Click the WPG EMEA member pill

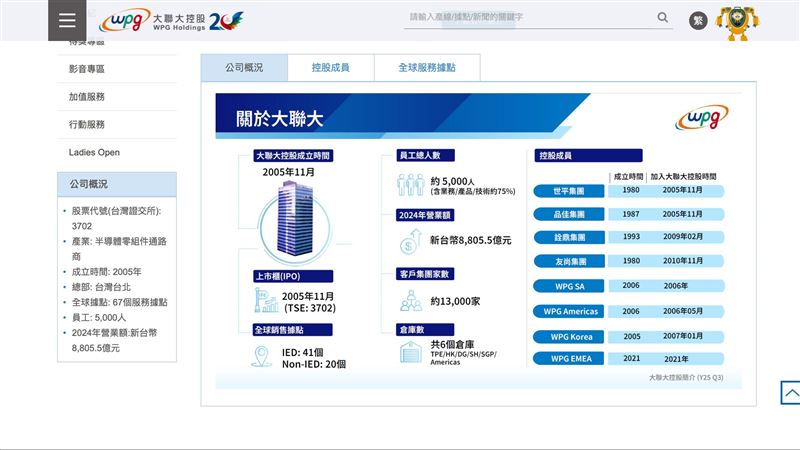[x=569, y=359]
